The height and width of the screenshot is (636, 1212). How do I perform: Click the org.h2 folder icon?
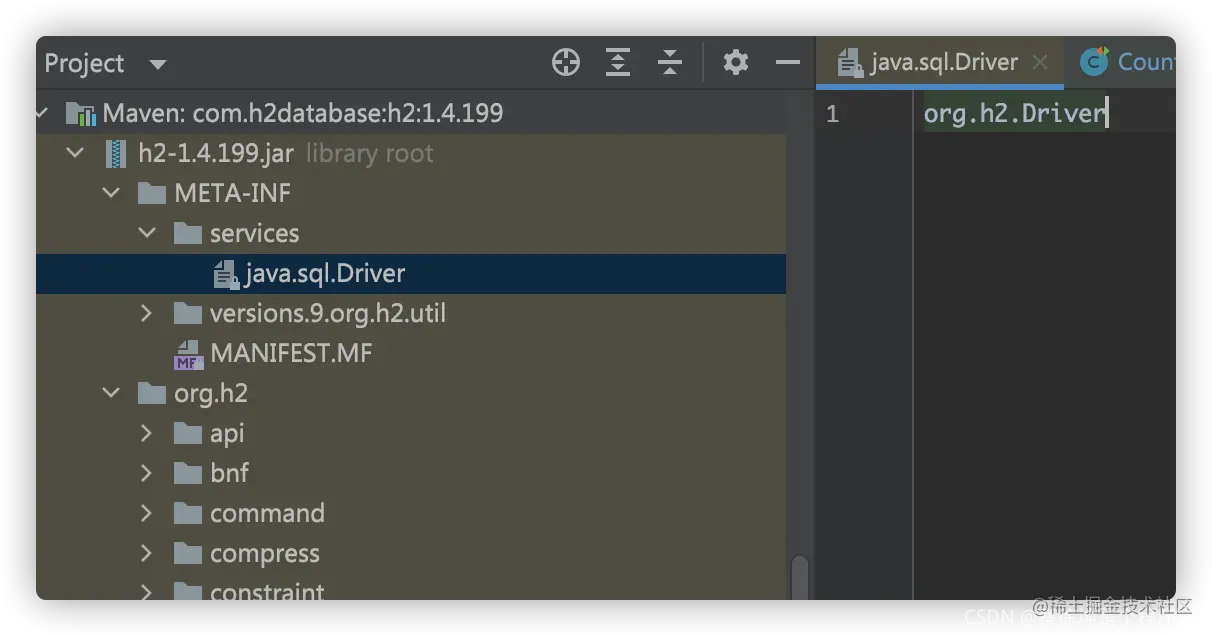[152, 394]
